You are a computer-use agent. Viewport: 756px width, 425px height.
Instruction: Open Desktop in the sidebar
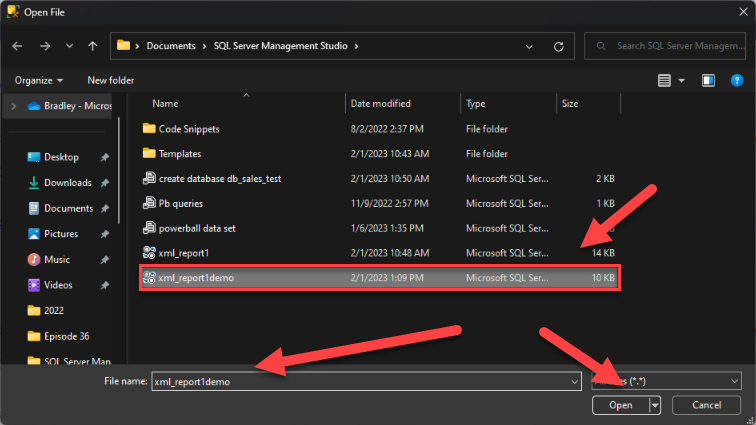[x=61, y=157]
